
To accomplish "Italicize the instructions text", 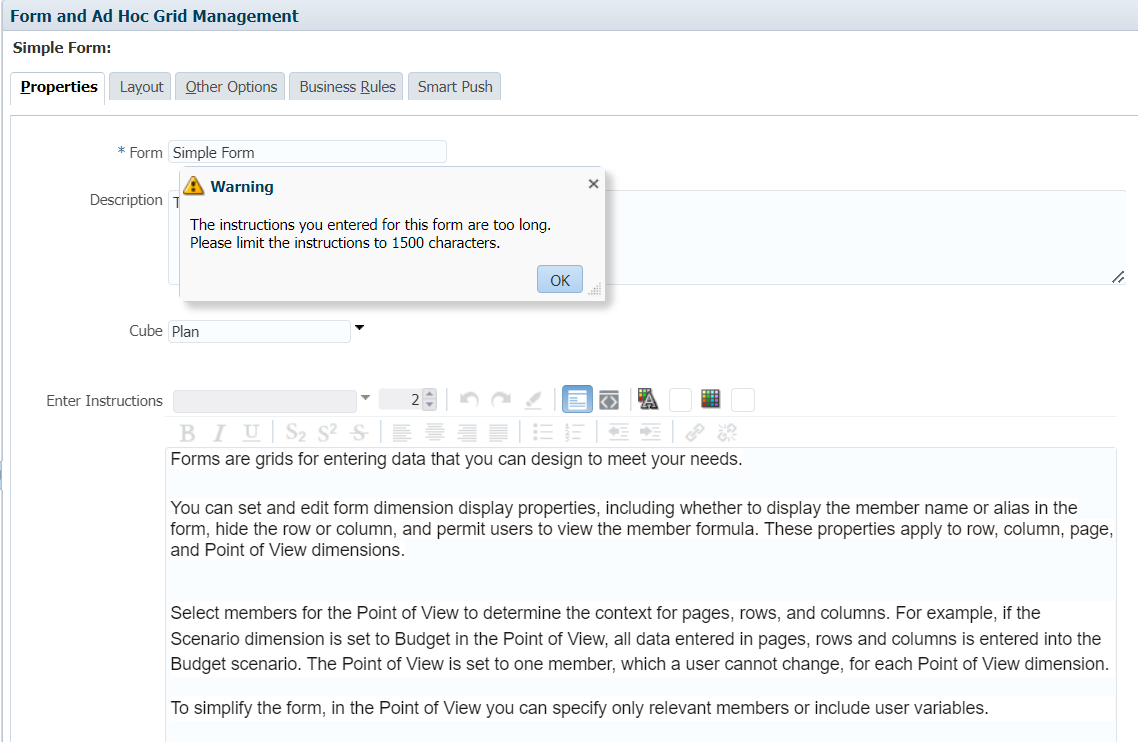I will (x=218, y=432).
